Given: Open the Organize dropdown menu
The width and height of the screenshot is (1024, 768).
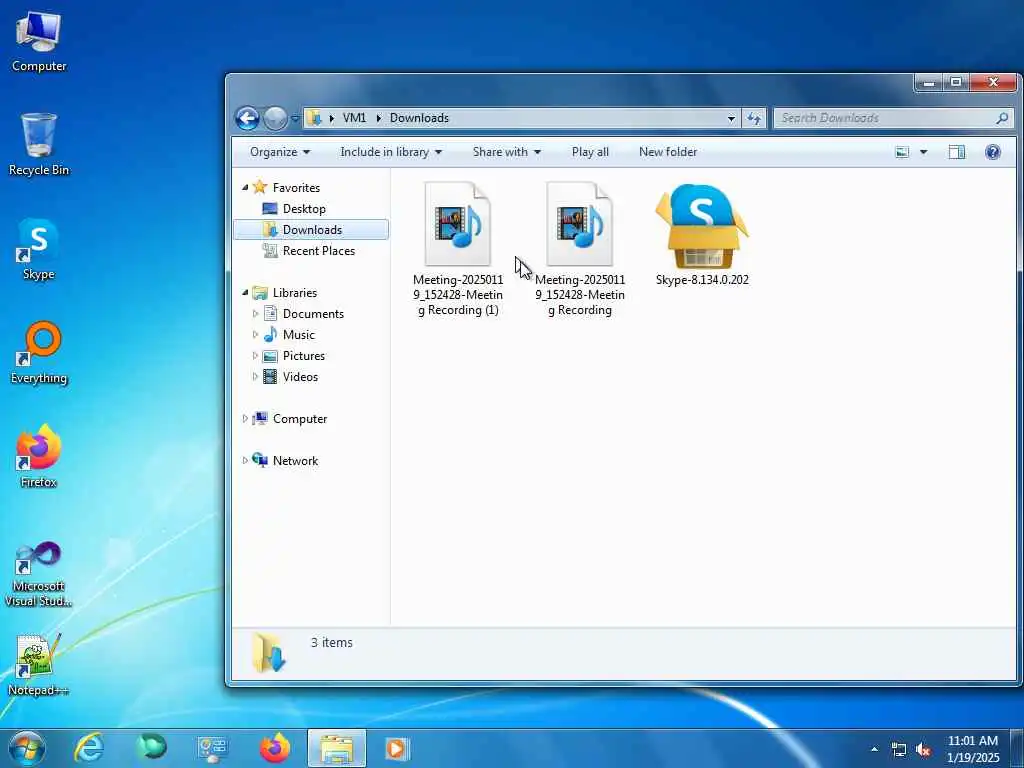Looking at the screenshot, I should (280, 152).
